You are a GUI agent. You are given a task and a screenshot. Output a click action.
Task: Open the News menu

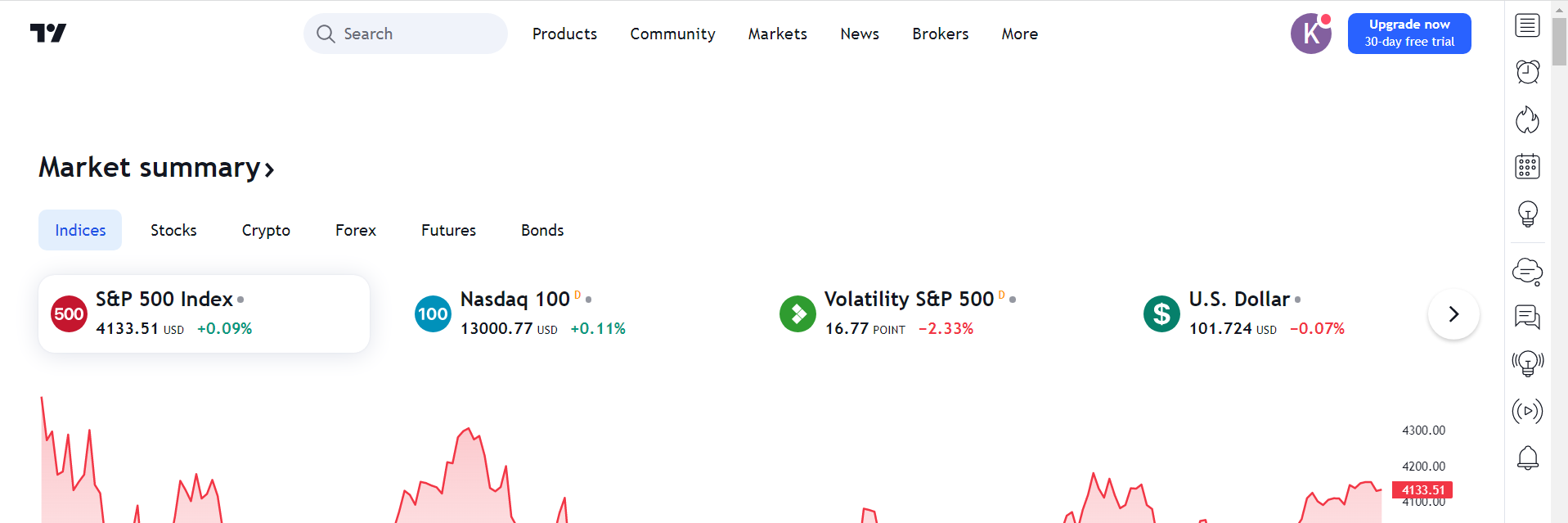860,34
